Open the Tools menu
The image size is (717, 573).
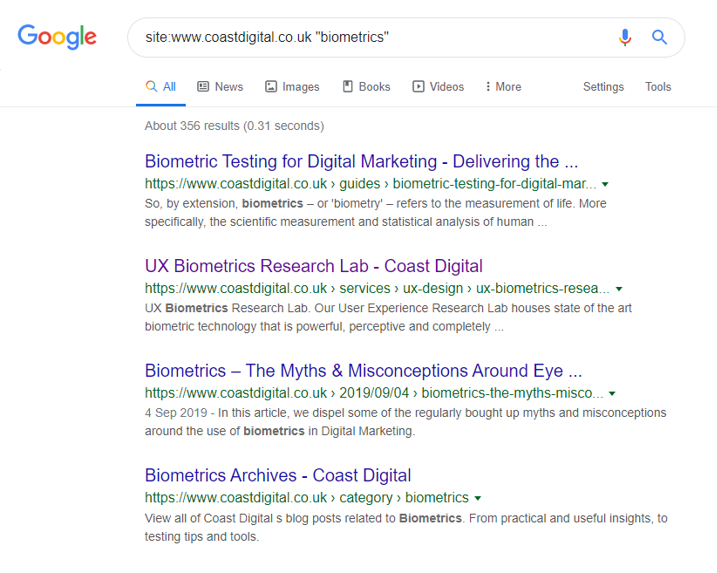tap(658, 87)
